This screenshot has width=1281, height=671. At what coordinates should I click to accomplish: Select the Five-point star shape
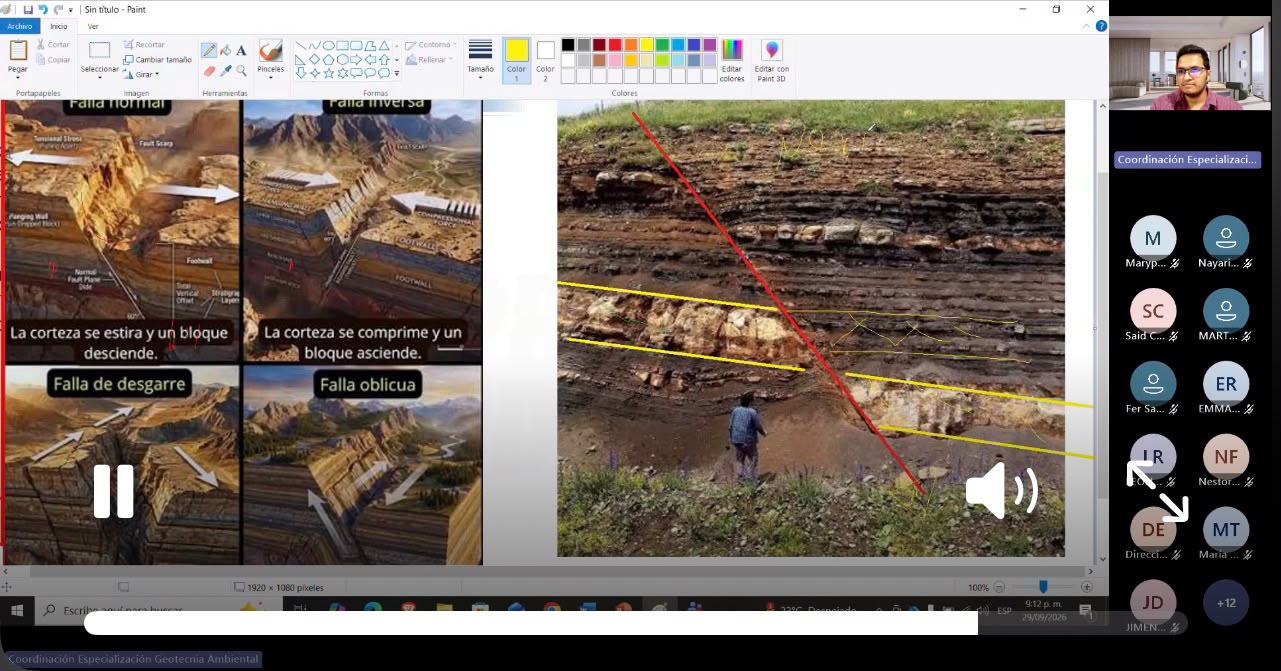point(329,73)
